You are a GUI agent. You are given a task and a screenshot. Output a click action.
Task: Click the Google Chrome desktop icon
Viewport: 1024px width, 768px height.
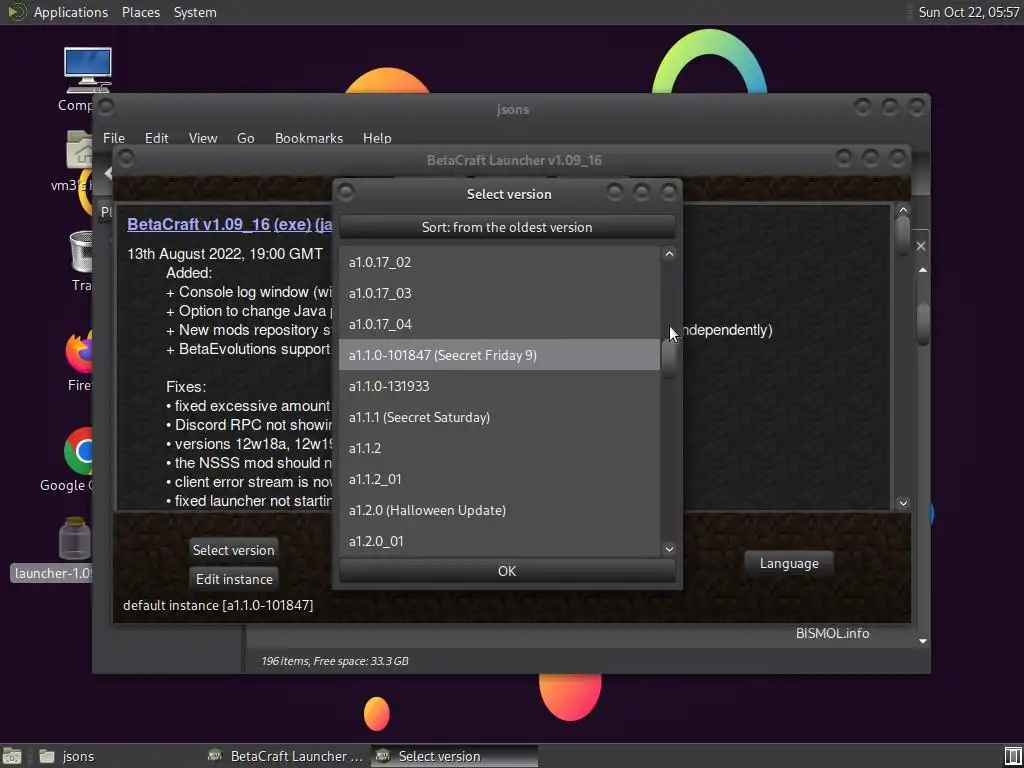79,451
